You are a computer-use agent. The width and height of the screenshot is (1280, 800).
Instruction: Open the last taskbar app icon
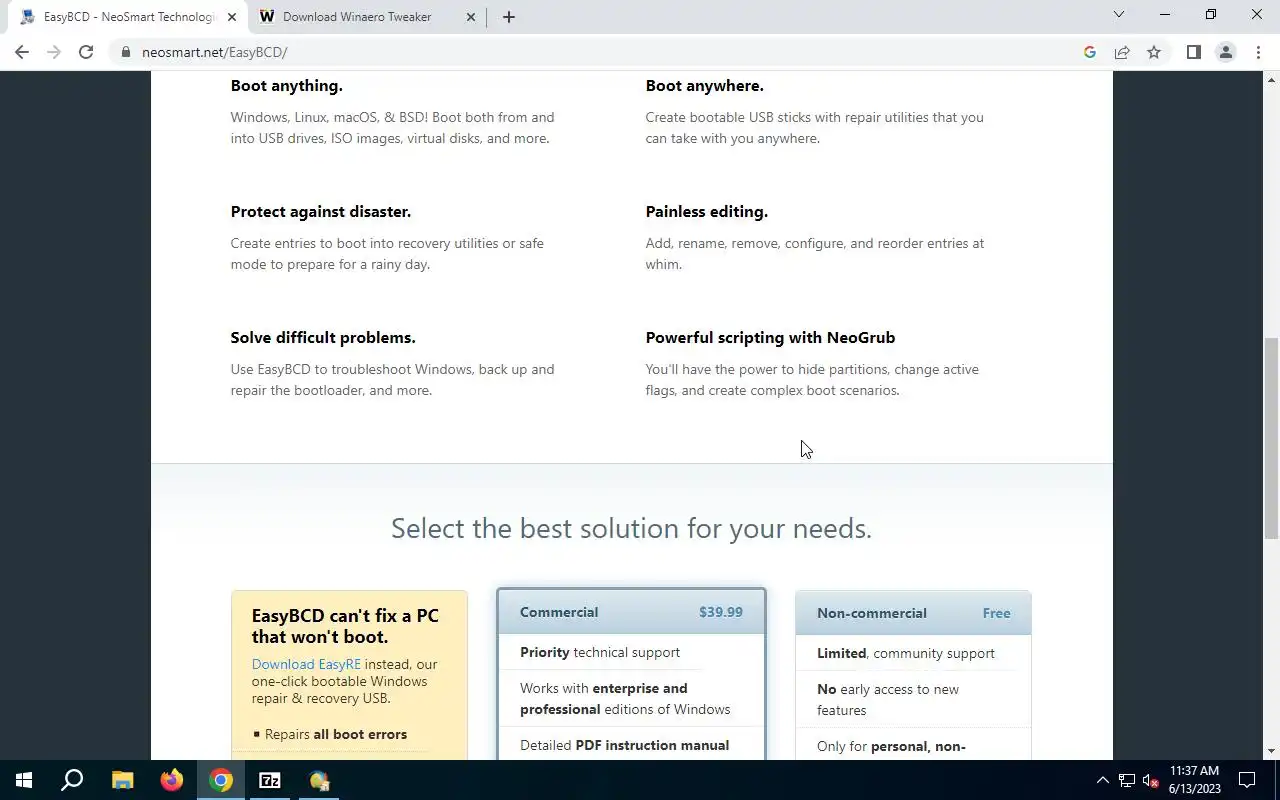click(319, 780)
